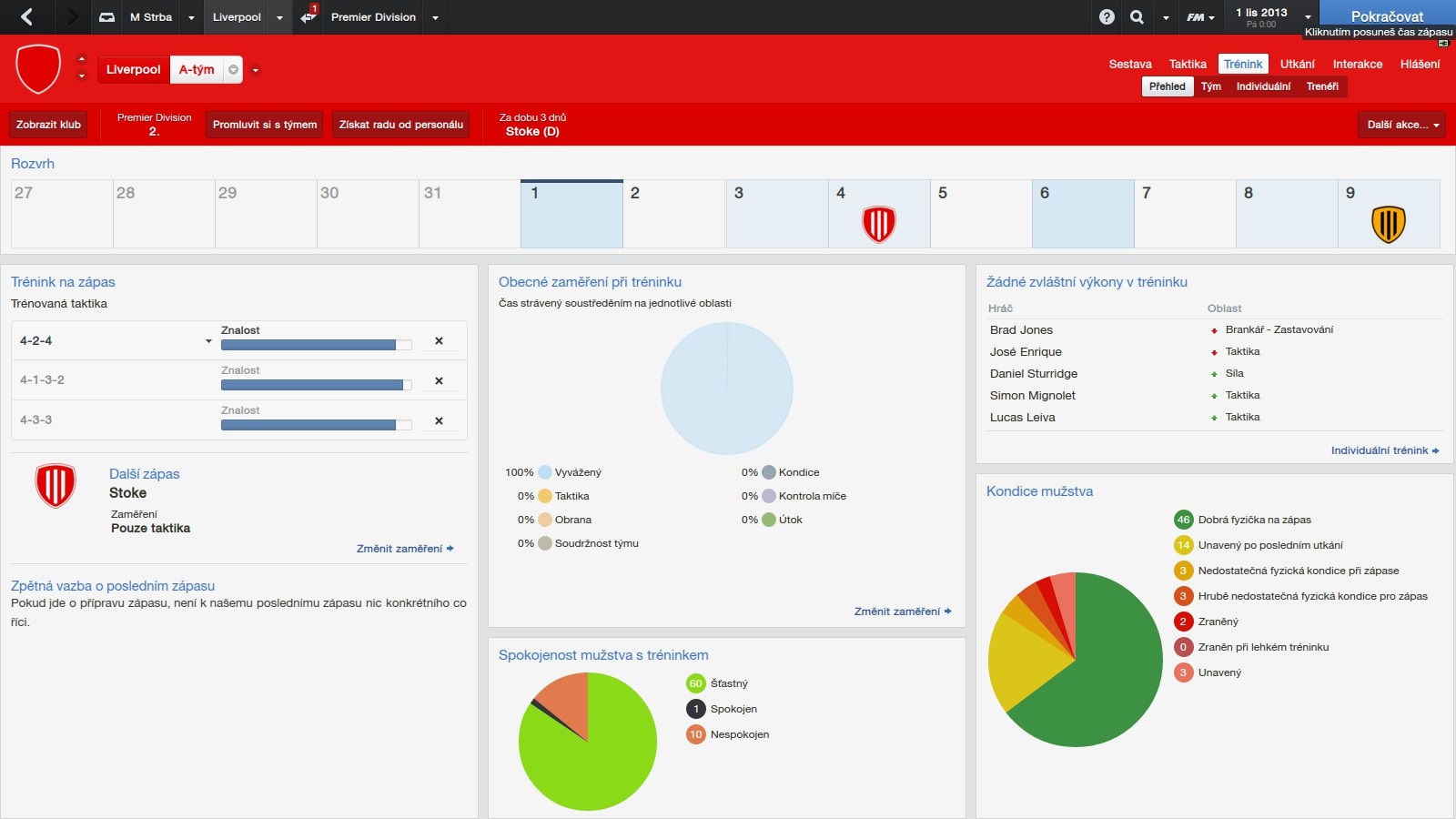Image resolution: width=1456 pixels, height=819 pixels.
Task: Click Stoke crest on calendar day 4
Action: click(x=878, y=224)
